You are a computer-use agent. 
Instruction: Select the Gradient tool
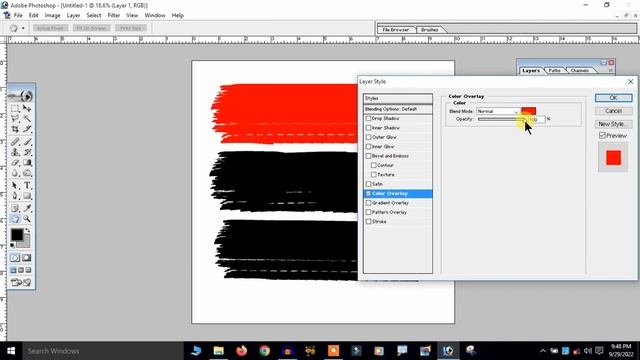[27, 162]
